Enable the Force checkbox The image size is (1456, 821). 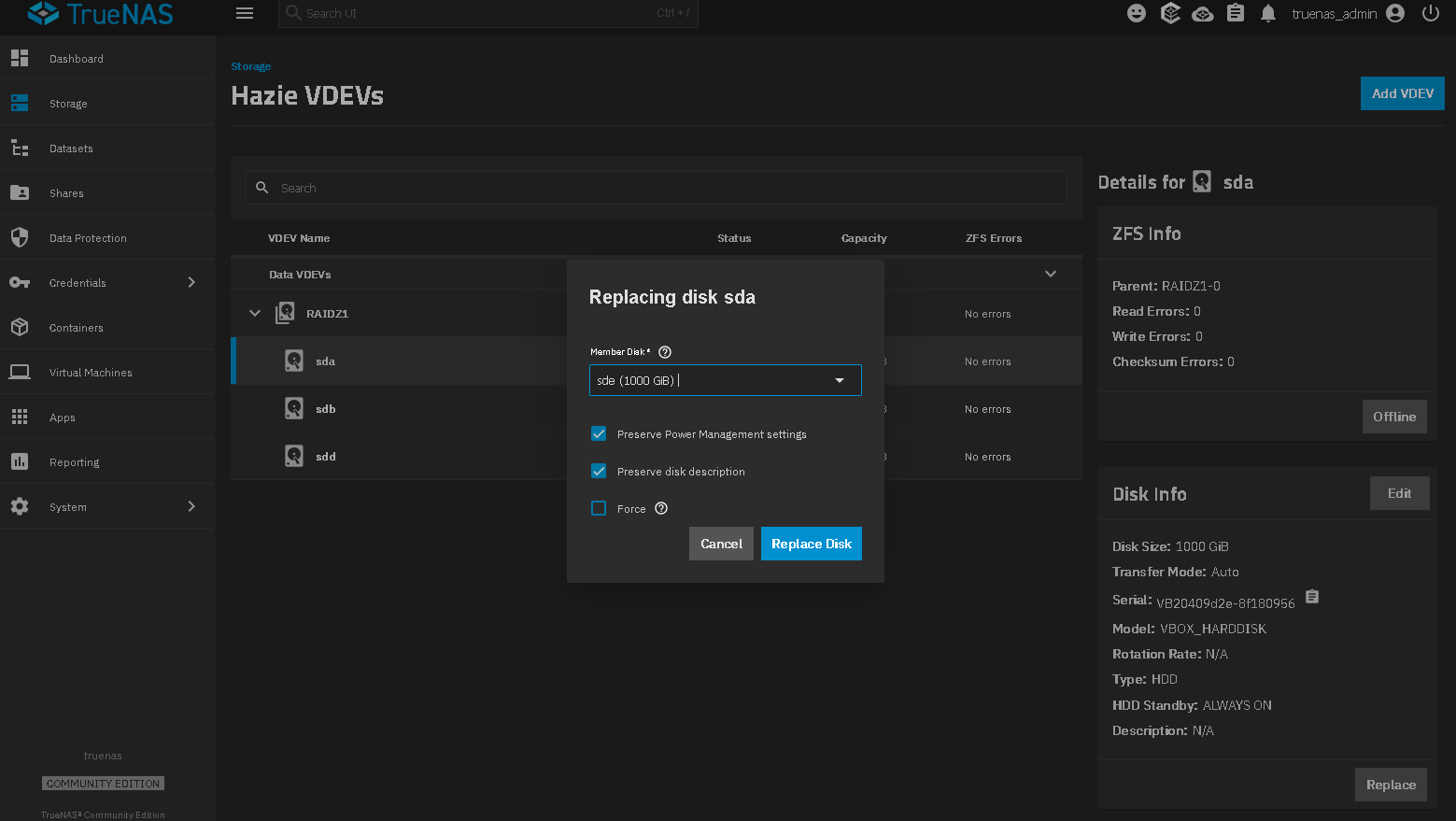tap(599, 508)
